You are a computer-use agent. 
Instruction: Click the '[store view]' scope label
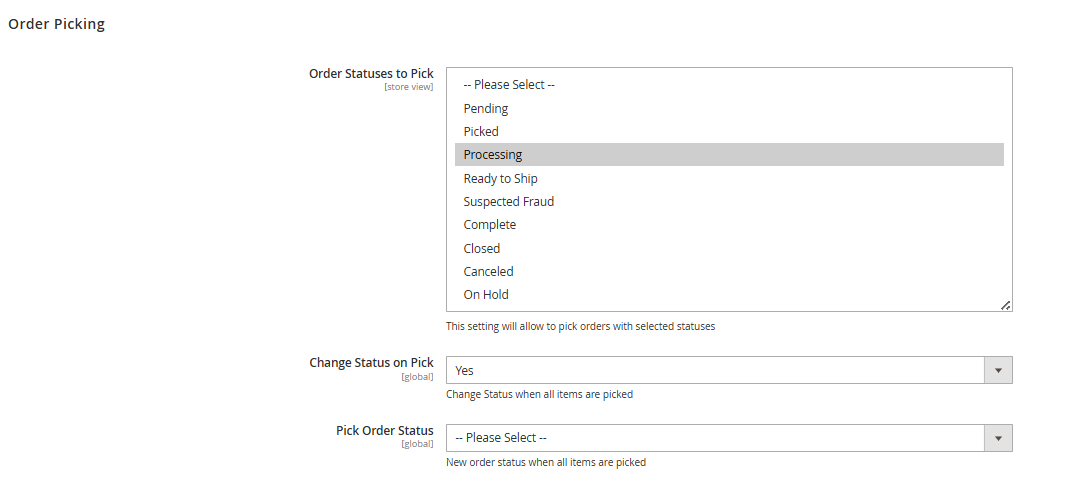point(408,87)
